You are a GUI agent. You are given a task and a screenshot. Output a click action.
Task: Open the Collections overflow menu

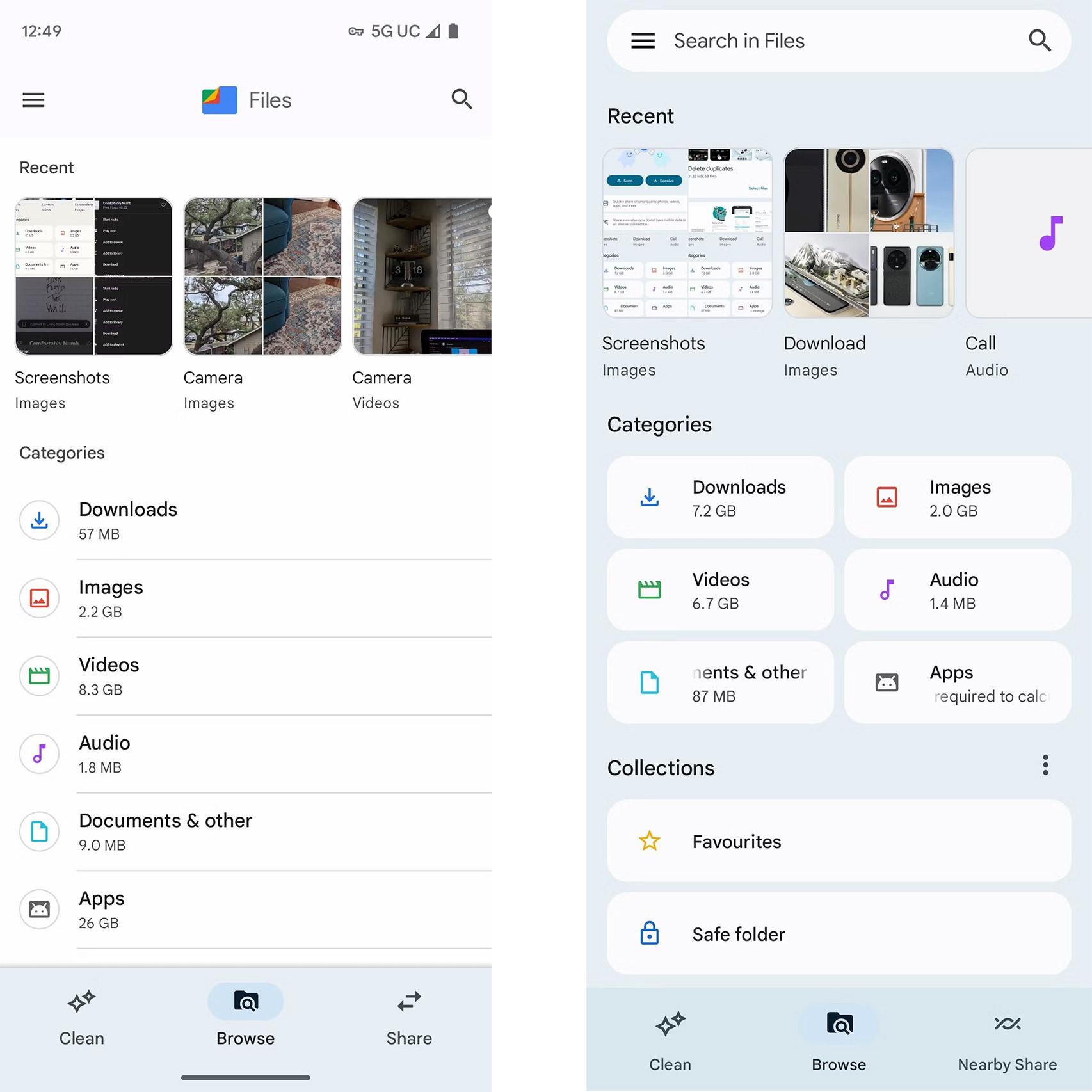click(1045, 766)
